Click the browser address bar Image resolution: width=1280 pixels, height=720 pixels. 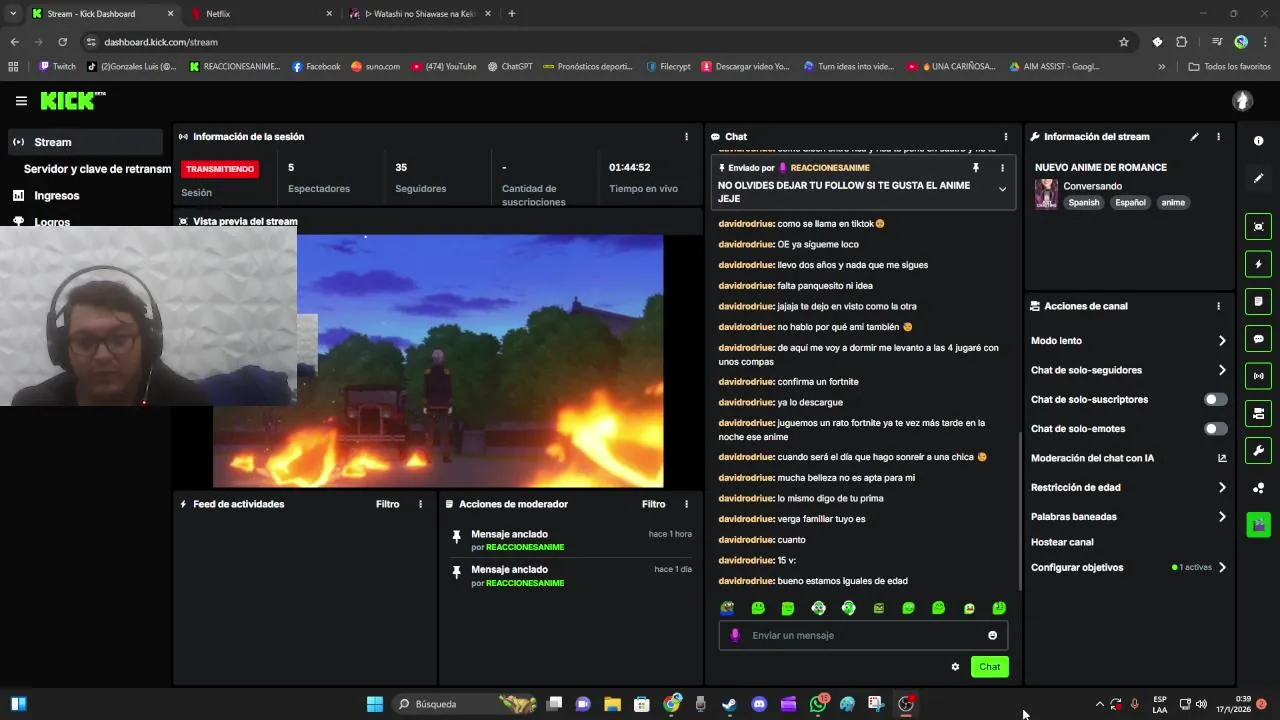pos(600,42)
